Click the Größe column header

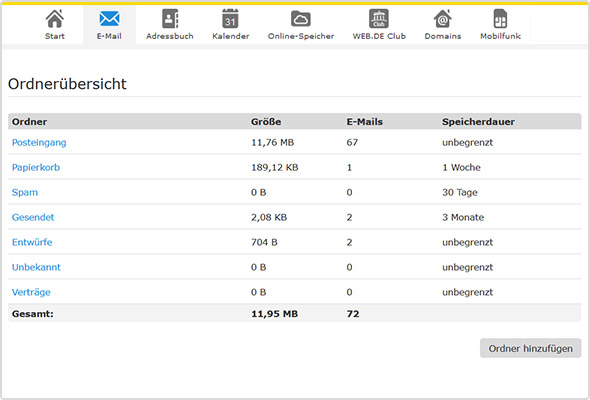[266, 122]
